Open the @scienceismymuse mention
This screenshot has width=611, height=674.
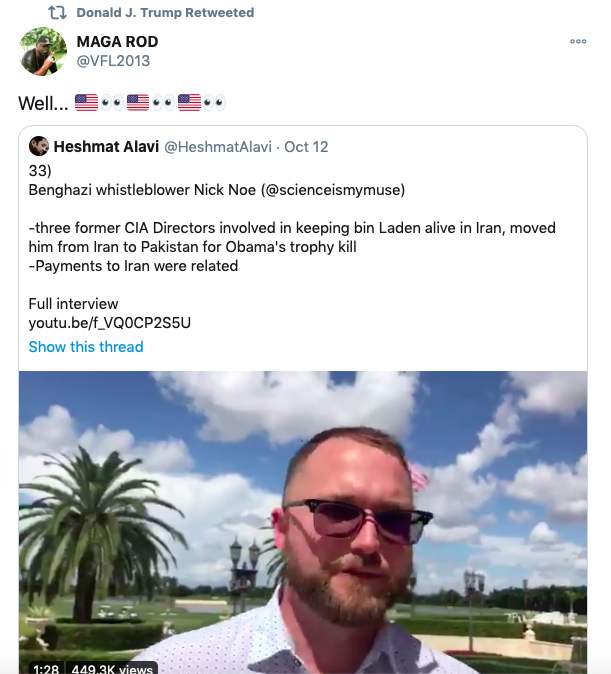pos(335,190)
